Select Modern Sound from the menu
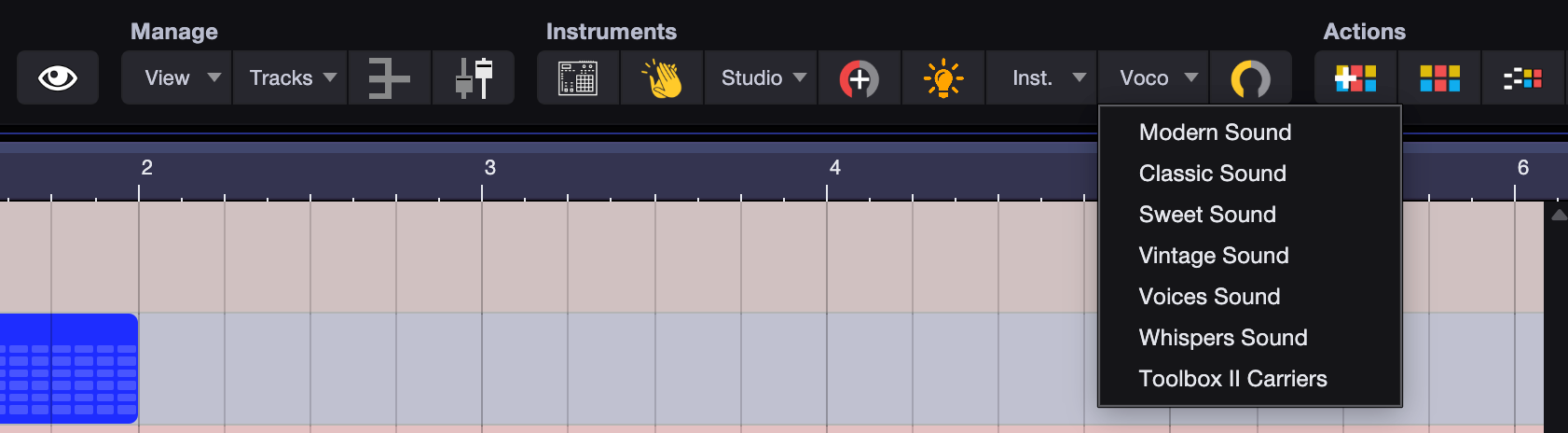The width and height of the screenshot is (1568, 433). [x=1215, y=133]
